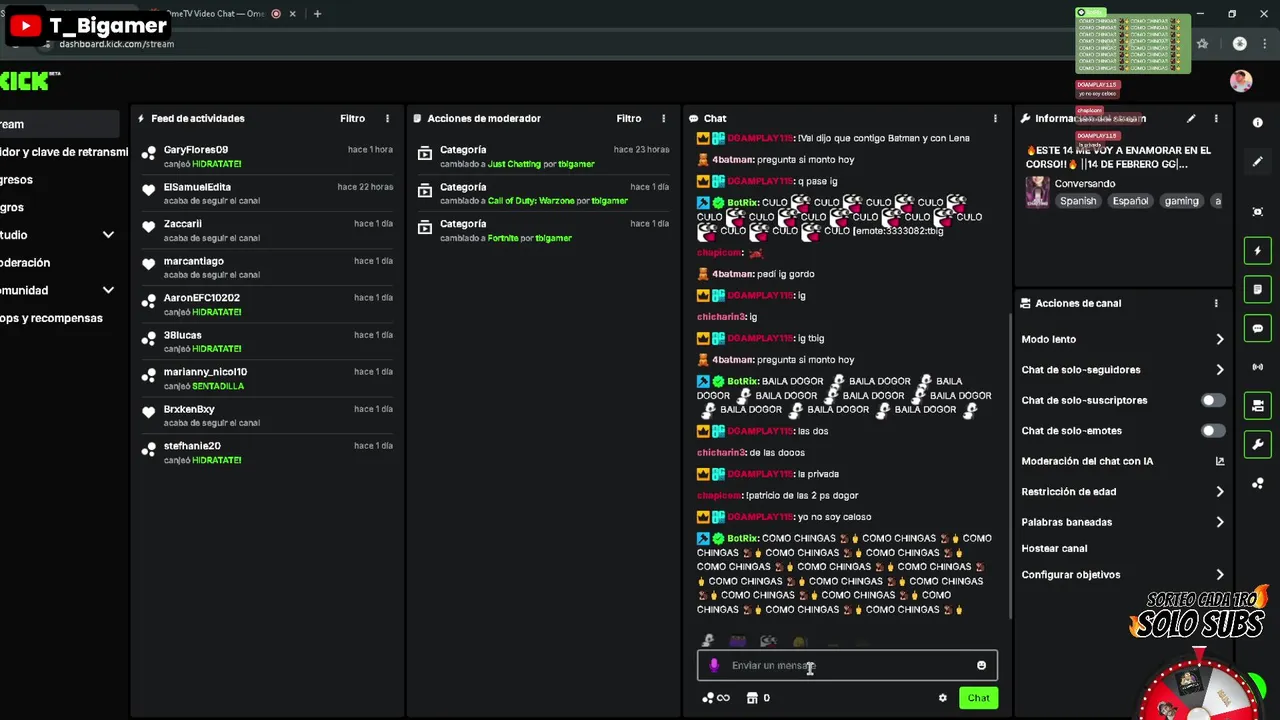Click the Español tag
Image resolution: width=1280 pixels, height=720 pixels.
click(x=1130, y=201)
